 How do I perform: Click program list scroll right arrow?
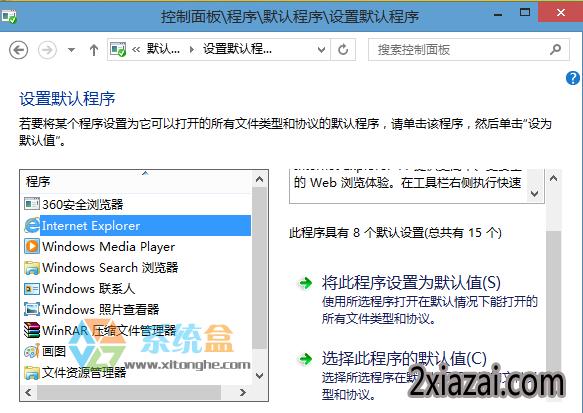click(243, 393)
